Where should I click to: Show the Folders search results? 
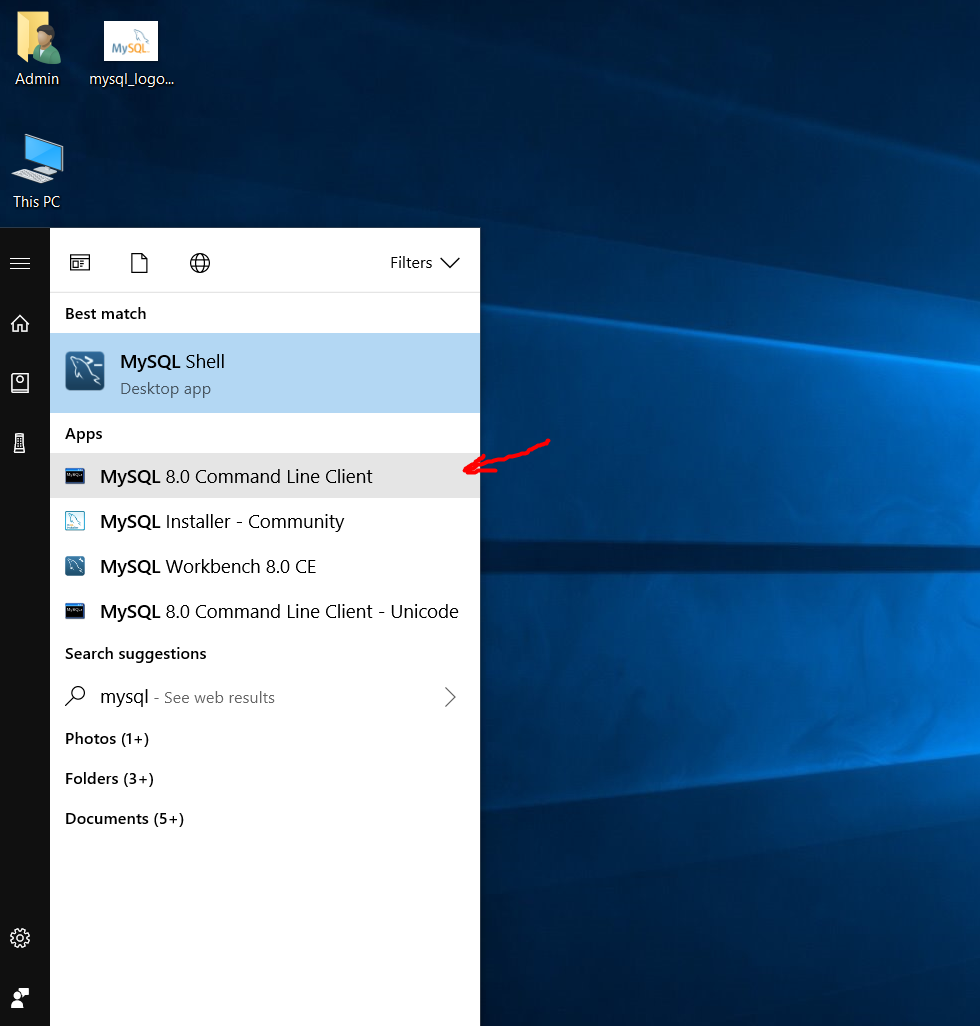click(109, 778)
